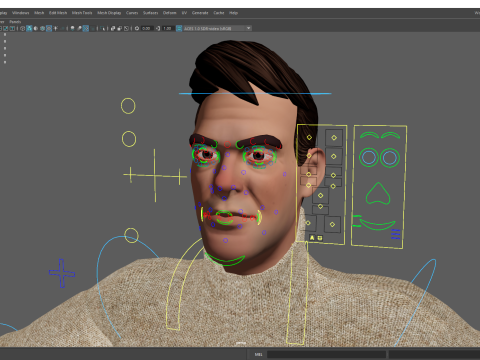Viewport: 480px width, 360px height.
Task: Select the right green eyebrow panel control
Action: click(x=391, y=135)
